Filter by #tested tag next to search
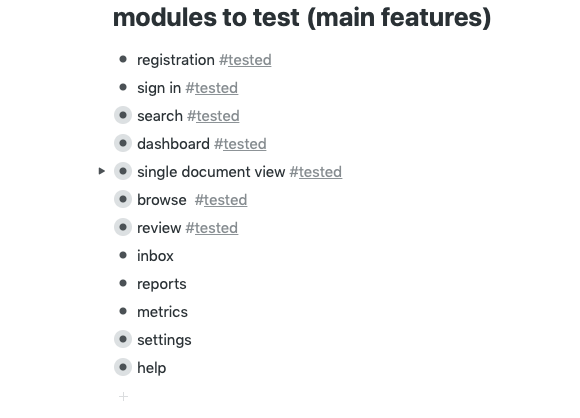 (213, 116)
